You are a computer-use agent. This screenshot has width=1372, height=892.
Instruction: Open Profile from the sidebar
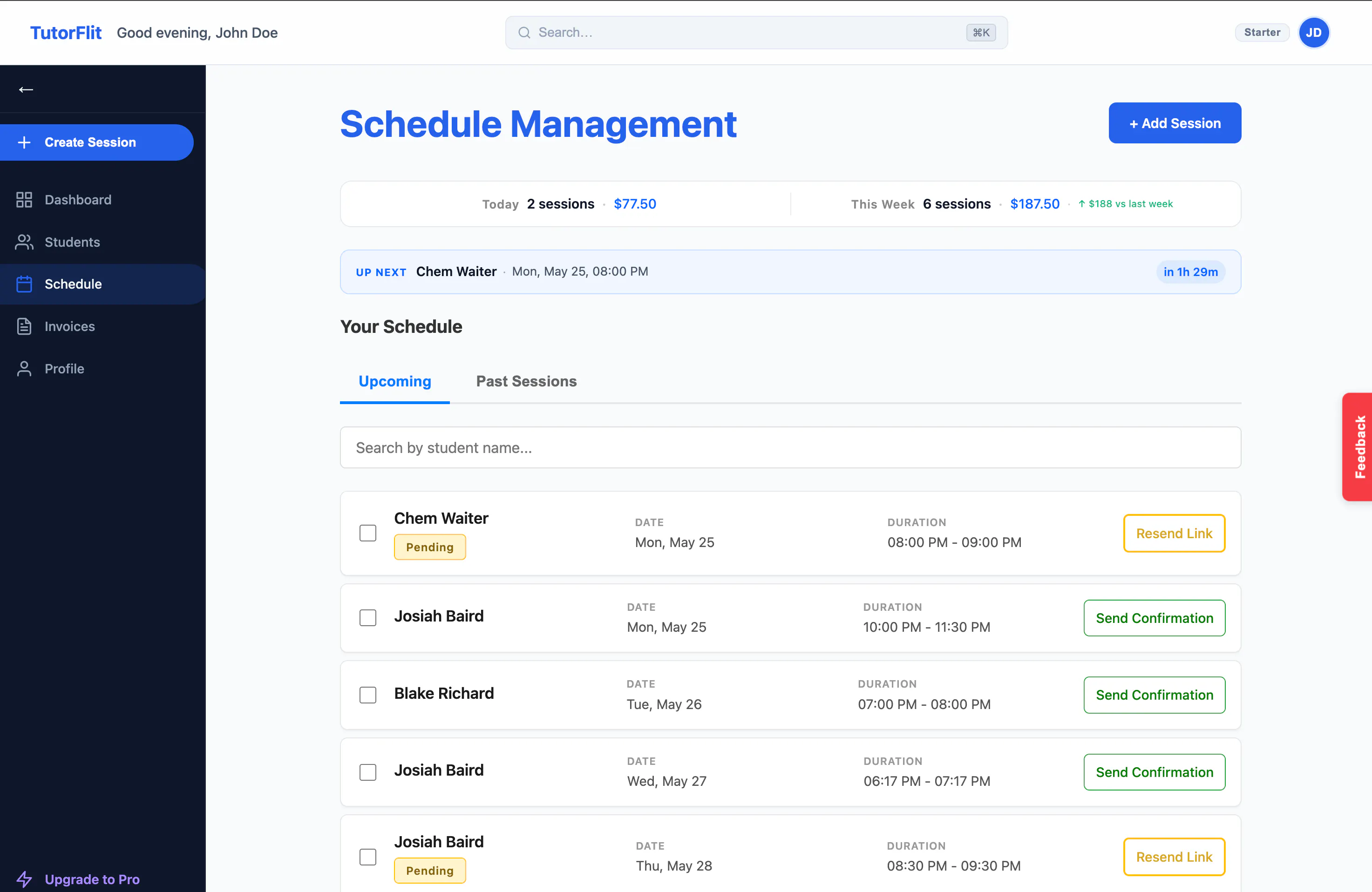(x=102, y=369)
